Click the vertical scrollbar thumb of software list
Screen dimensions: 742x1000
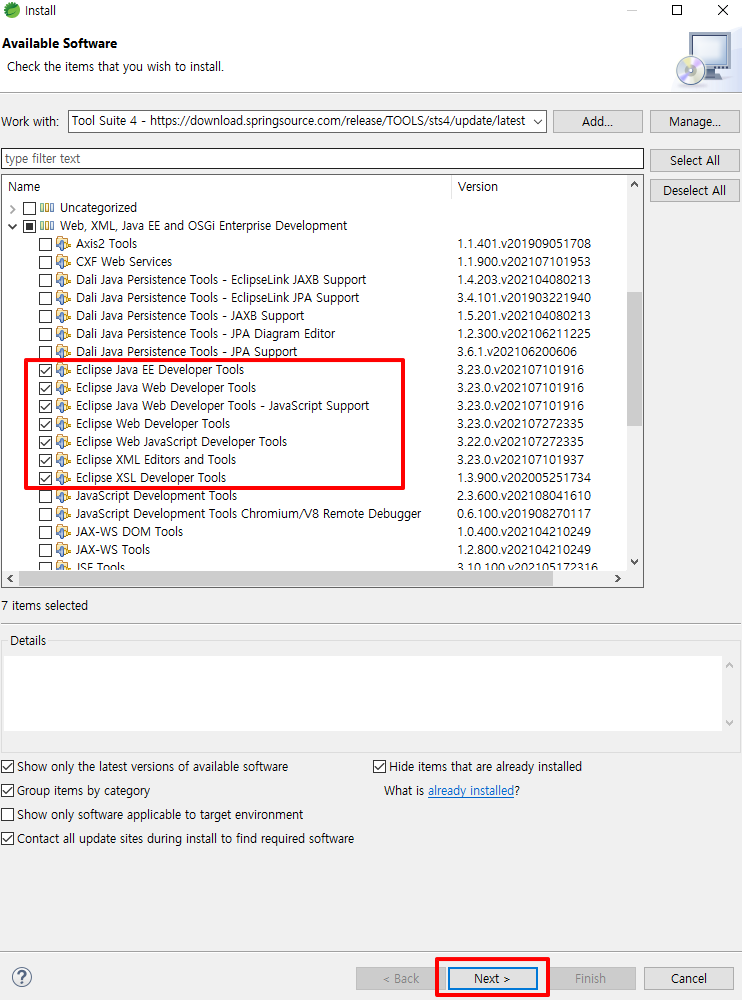pyautogui.click(x=634, y=358)
